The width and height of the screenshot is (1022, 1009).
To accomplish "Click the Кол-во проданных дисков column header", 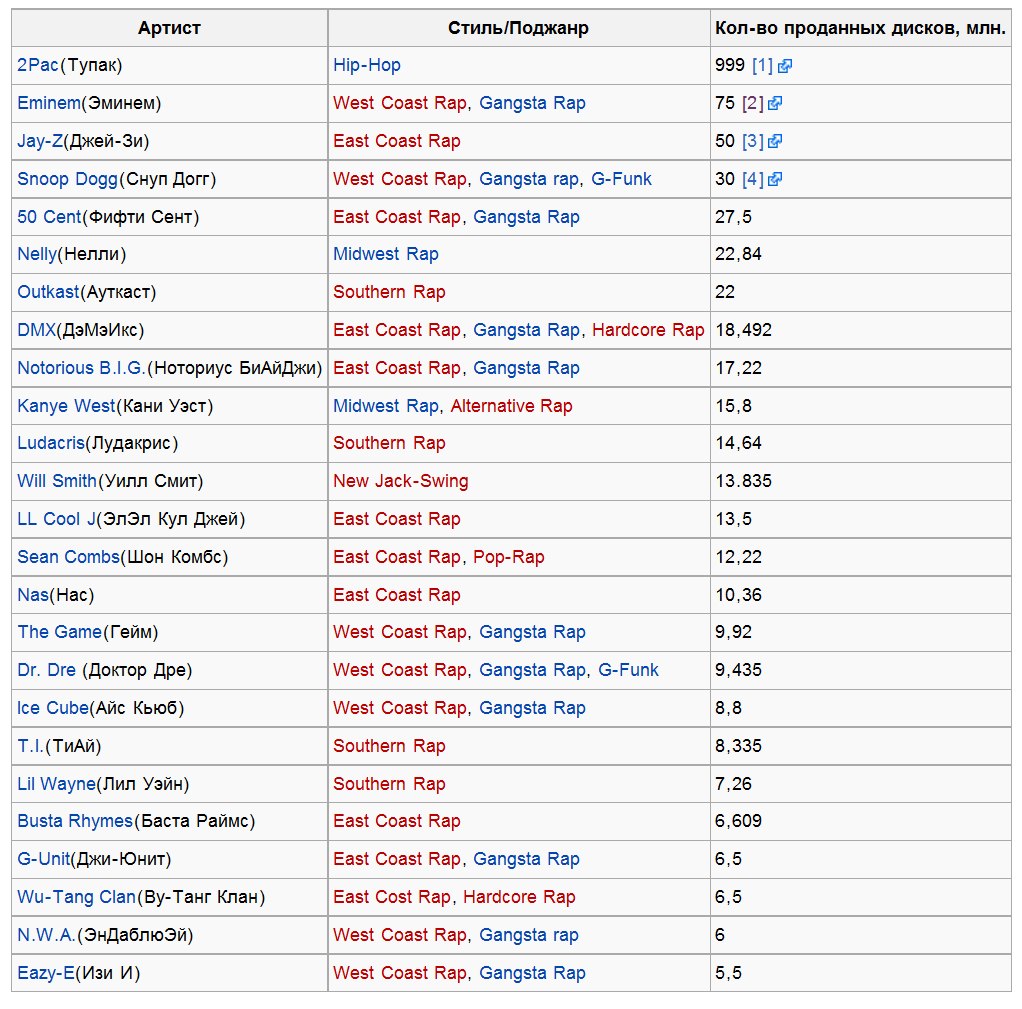I will click(860, 28).
